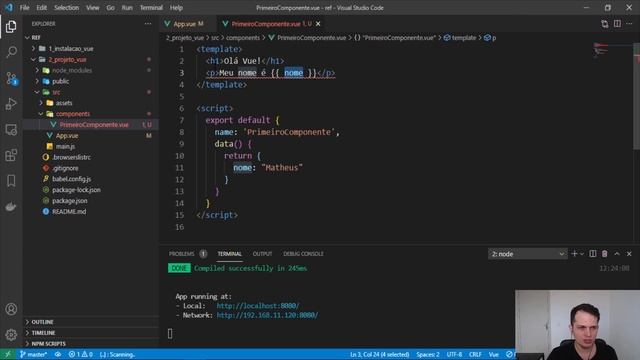Click the Open Changes icon in editor toolbar
The width and height of the screenshot is (640, 360).
(x=604, y=24)
